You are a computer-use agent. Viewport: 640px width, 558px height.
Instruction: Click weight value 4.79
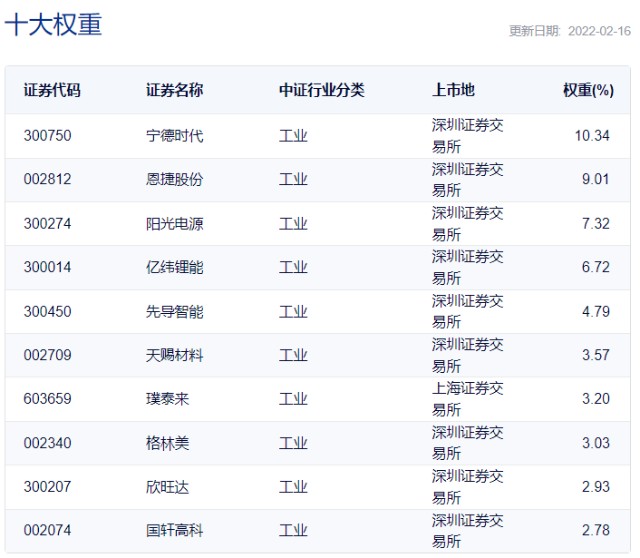coord(596,311)
